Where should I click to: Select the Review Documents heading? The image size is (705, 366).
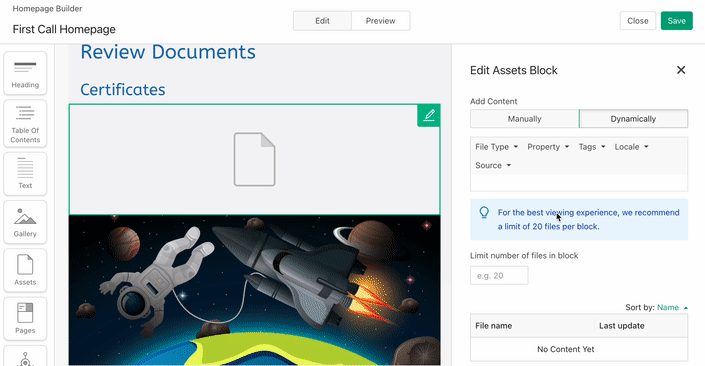pos(168,52)
